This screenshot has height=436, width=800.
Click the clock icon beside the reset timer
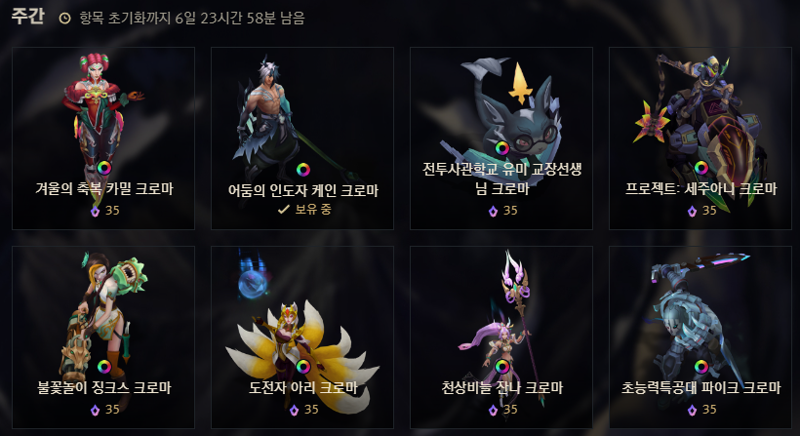pyautogui.click(x=65, y=18)
